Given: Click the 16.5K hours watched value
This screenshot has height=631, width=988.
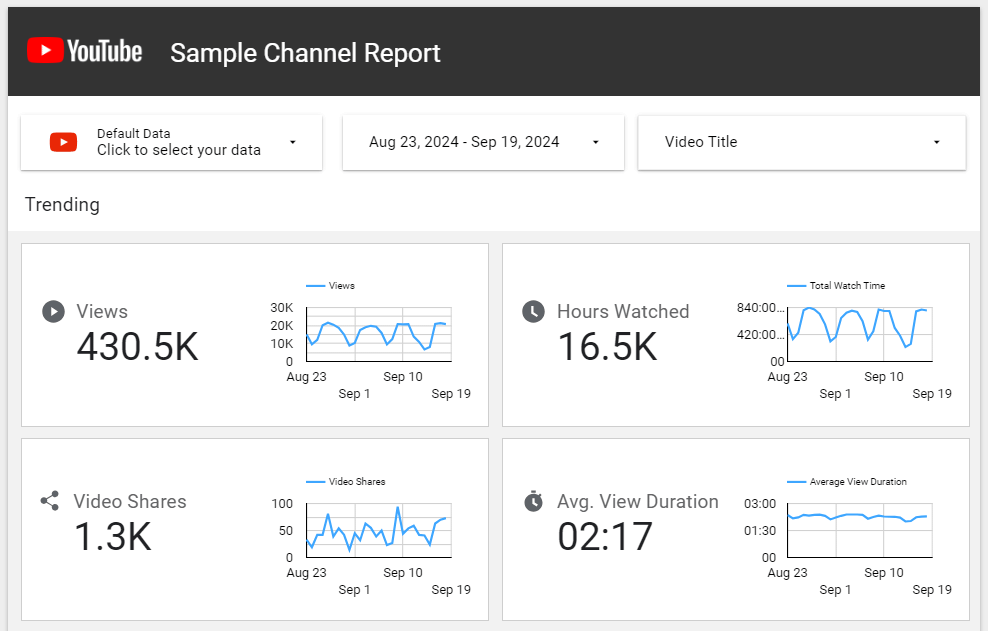Looking at the screenshot, I should click(x=607, y=347).
